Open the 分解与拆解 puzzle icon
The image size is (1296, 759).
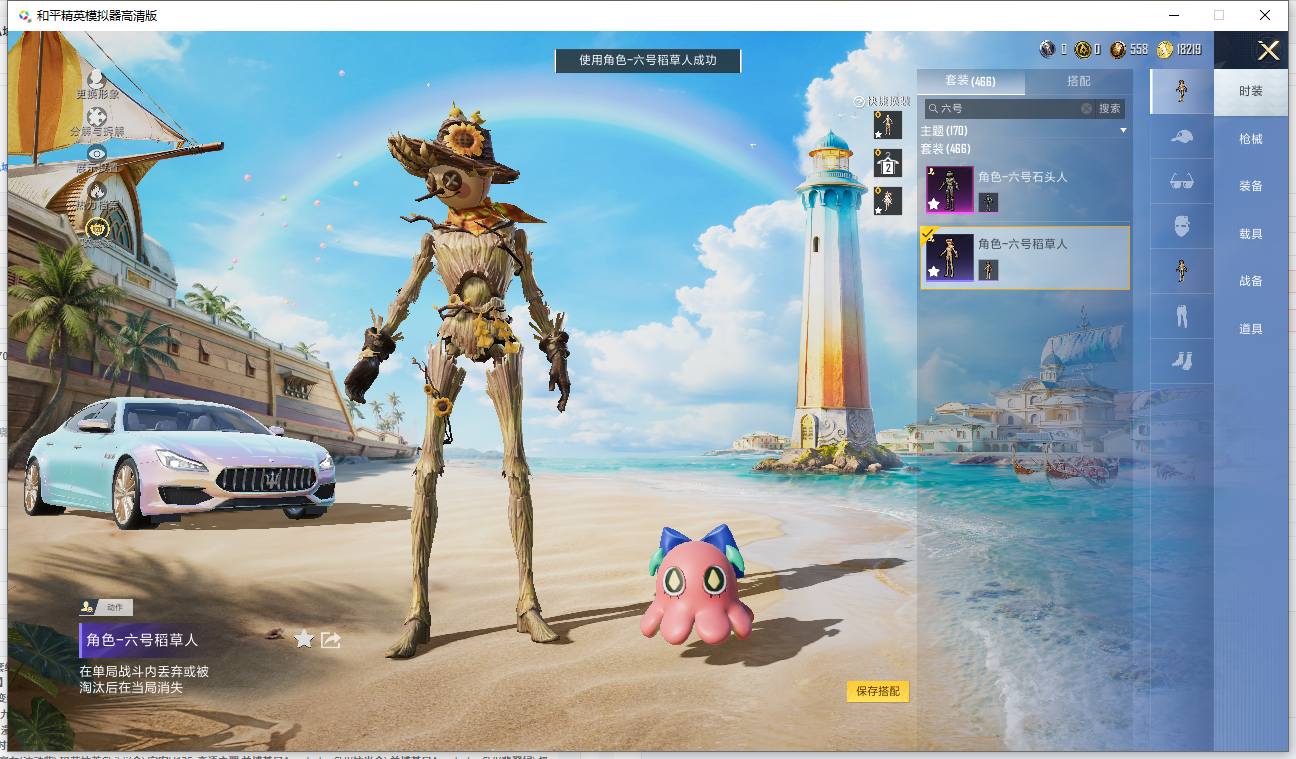[97, 117]
